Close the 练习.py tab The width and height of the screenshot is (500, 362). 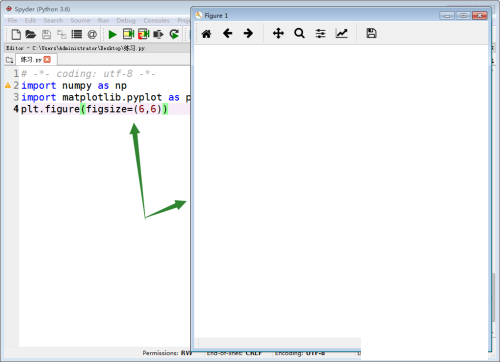(47, 60)
